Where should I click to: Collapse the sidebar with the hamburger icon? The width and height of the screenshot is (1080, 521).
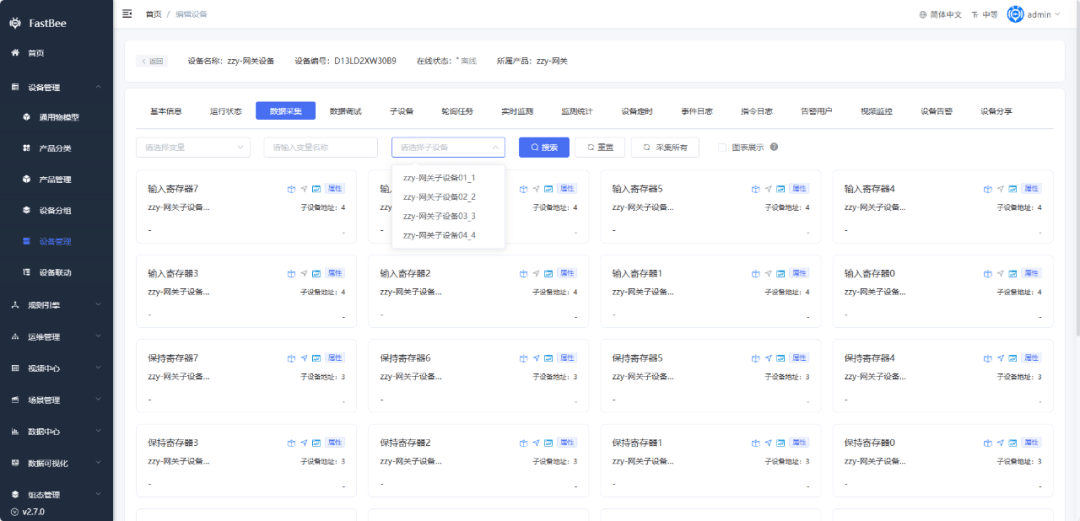[127, 14]
